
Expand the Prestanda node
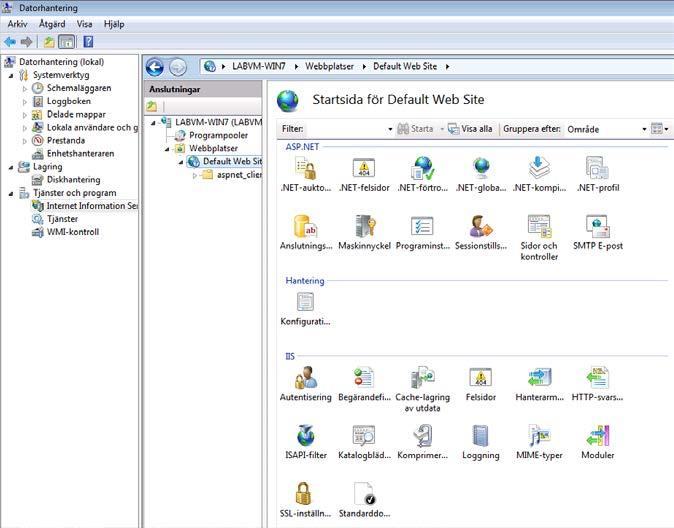25,141
